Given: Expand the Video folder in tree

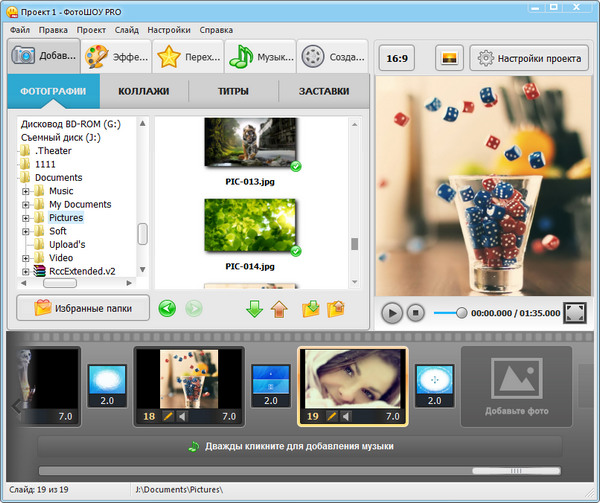Looking at the screenshot, I should 26,258.
